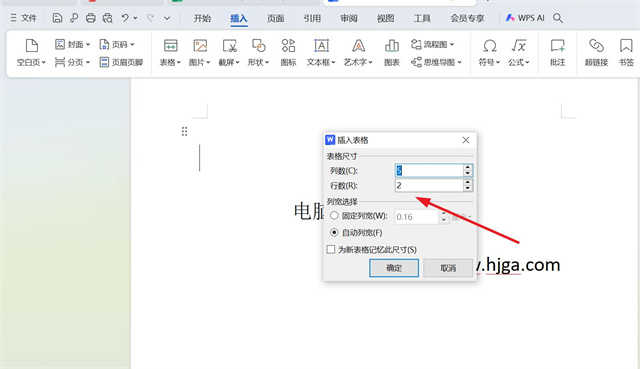The height and width of the screenshot is (369, 640).
Task: Open the 页码 page number dropdown
Action: [x=117, y=44]
